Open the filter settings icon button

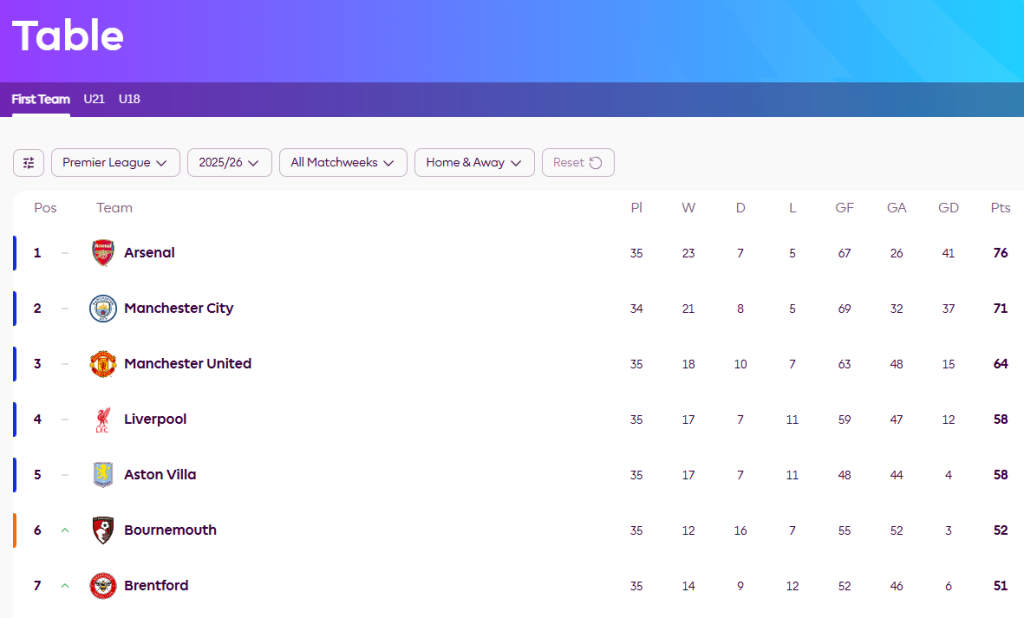point(29,163)
